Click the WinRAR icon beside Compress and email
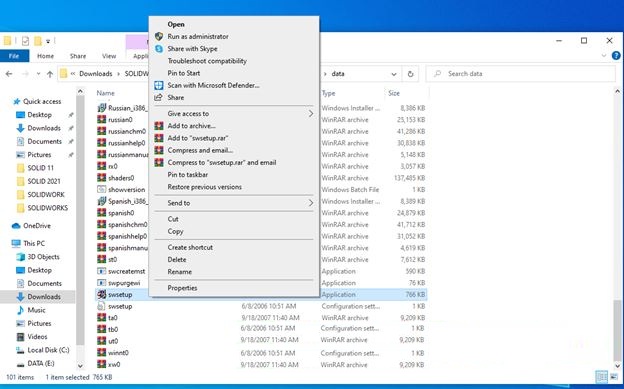Image resolution: width=624 pixels, height=389 pixels. coord(159,150)
